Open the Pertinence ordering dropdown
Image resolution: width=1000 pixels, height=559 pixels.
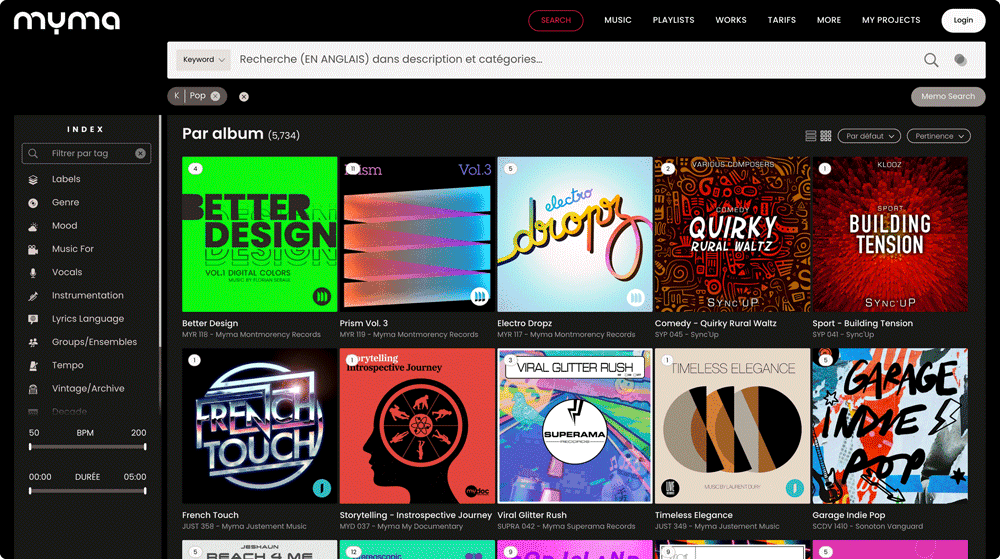939,136
